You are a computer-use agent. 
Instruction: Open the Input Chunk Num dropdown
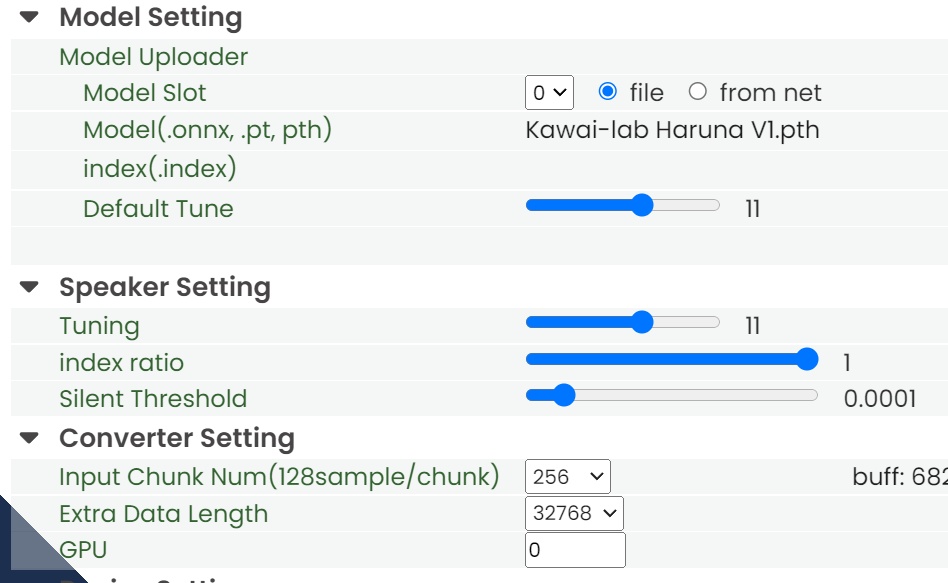point(567,477)
